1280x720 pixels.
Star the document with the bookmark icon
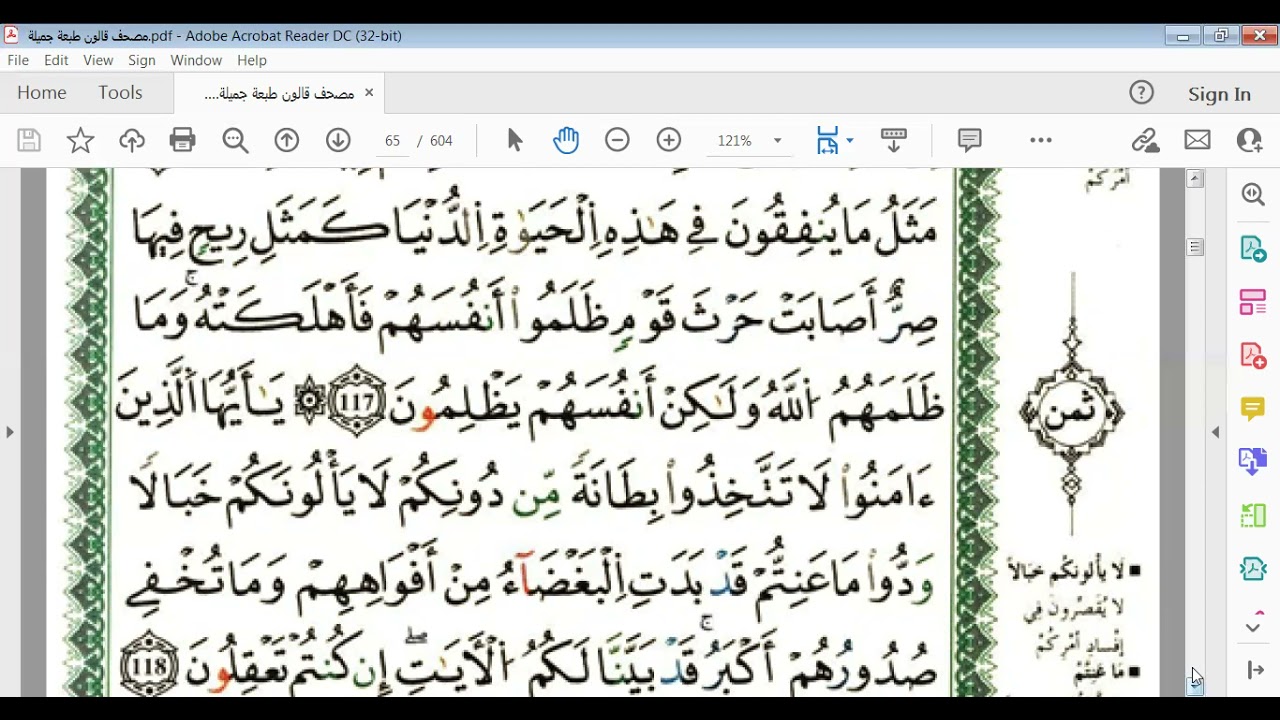click(80, 141)
